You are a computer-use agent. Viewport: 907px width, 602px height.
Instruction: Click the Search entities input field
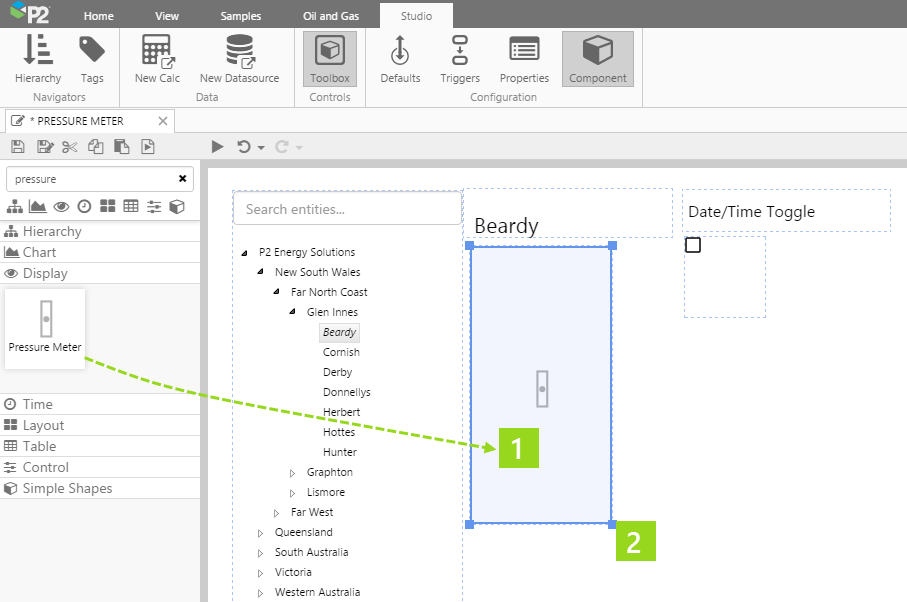click(347, 209)
